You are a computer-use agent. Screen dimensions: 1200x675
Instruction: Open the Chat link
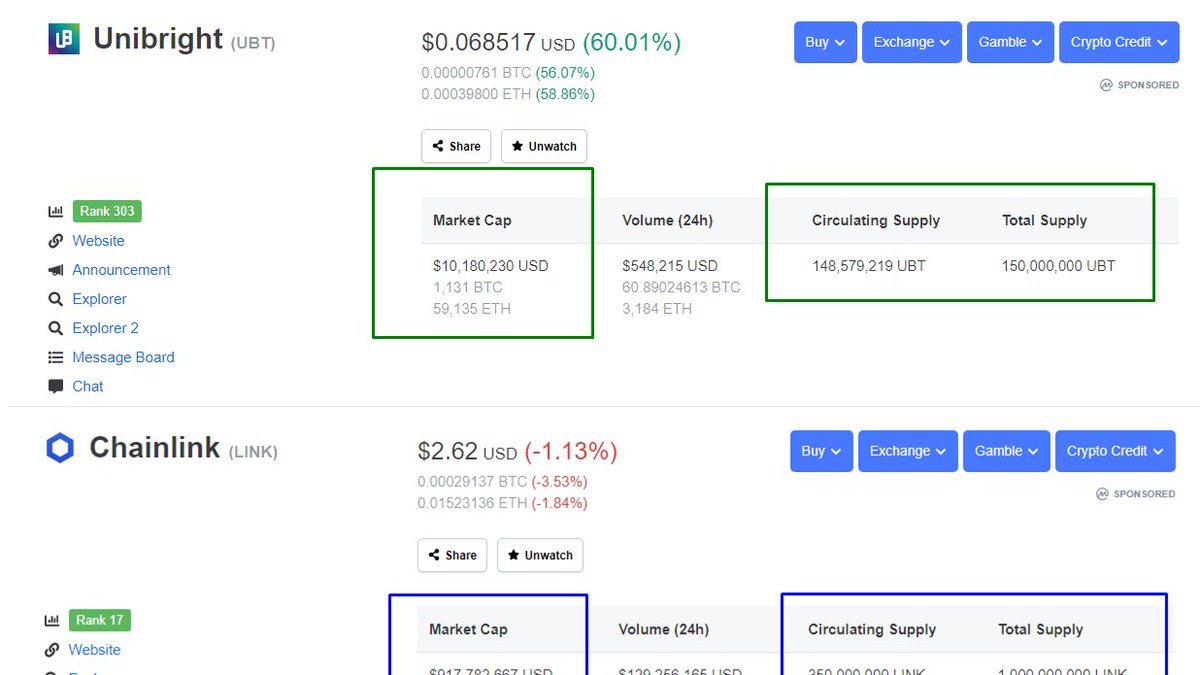point(88,386)
